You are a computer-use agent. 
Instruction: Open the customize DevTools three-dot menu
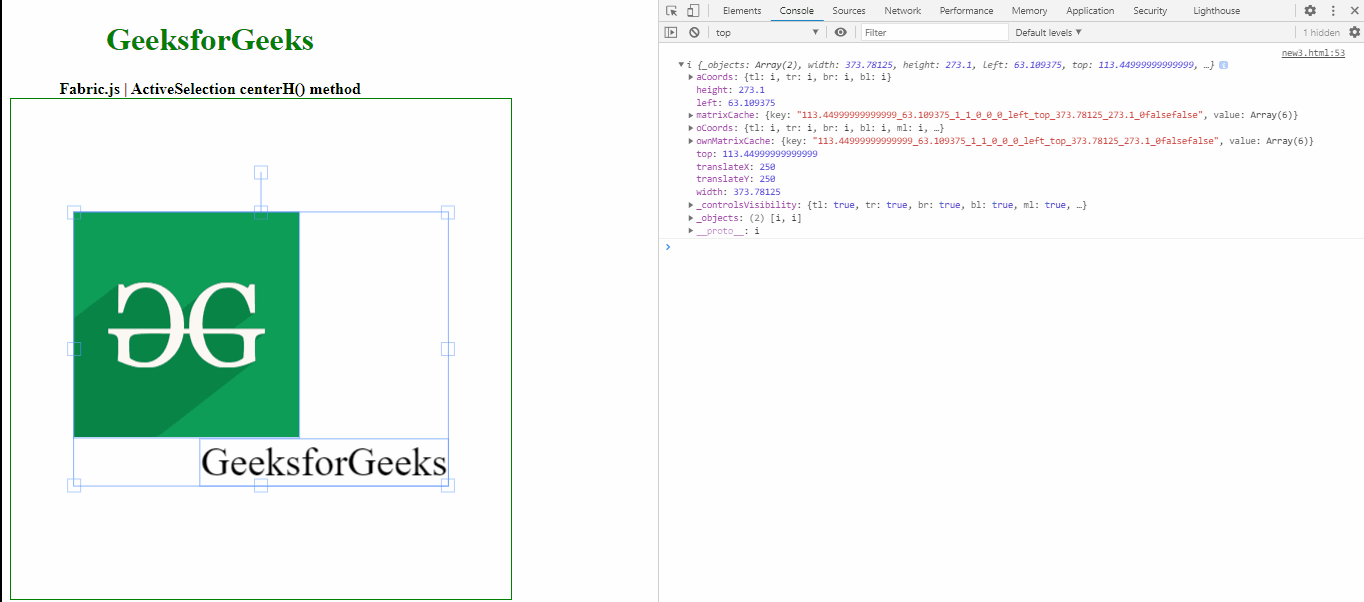tap(1333, 10)
